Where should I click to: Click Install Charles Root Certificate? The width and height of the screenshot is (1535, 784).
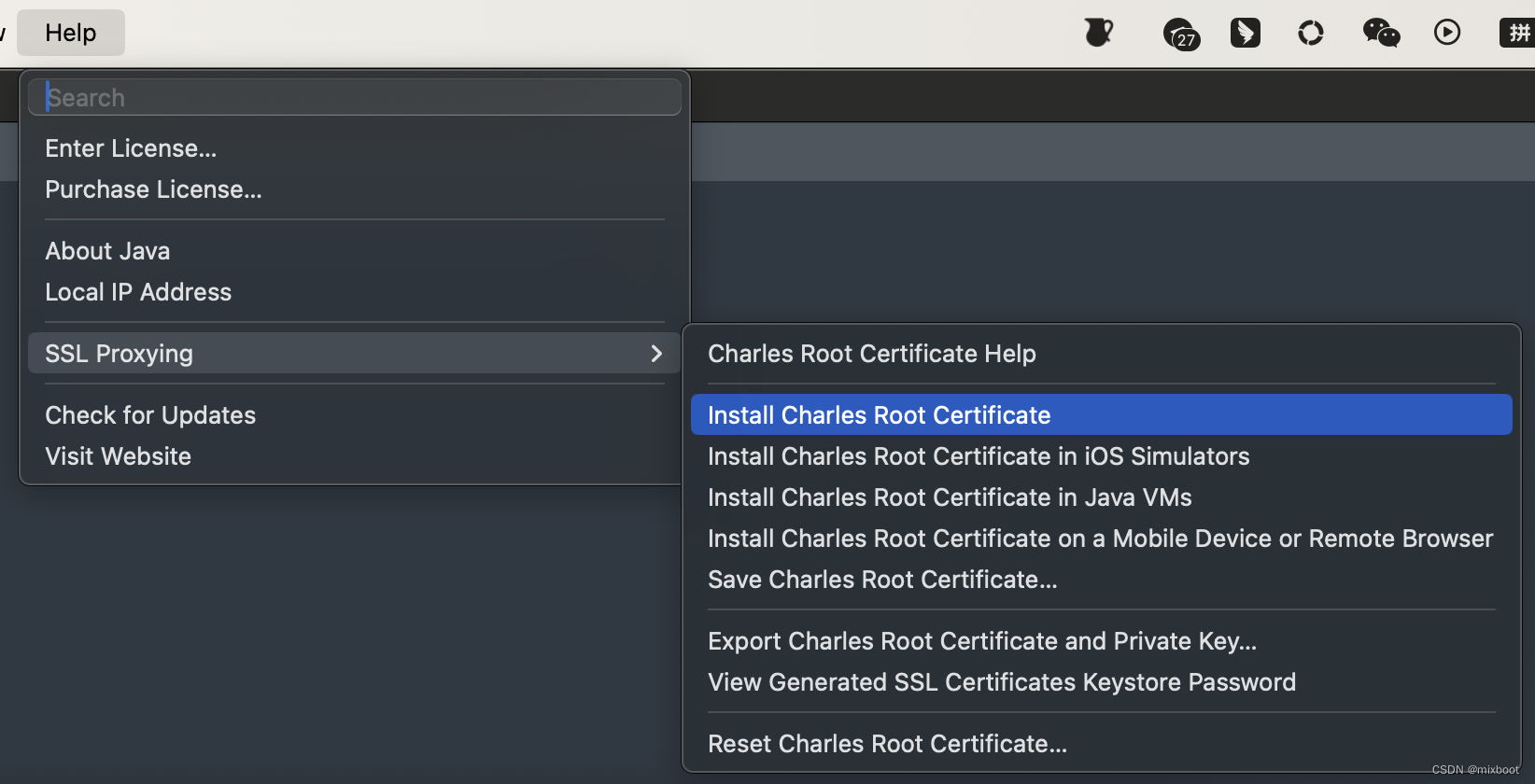(x=1102, y=414)
